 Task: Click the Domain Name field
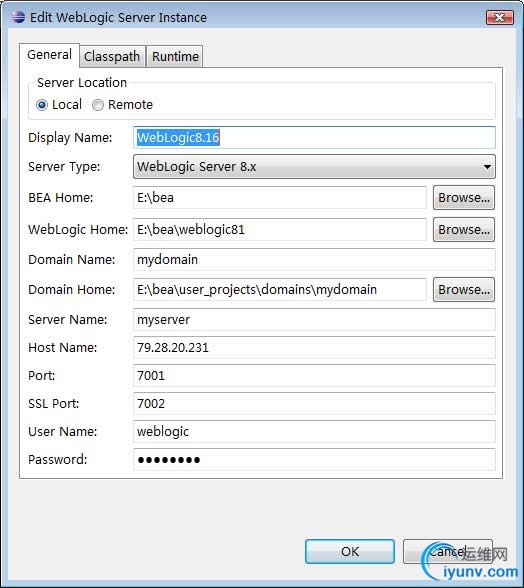click(314, 260)
